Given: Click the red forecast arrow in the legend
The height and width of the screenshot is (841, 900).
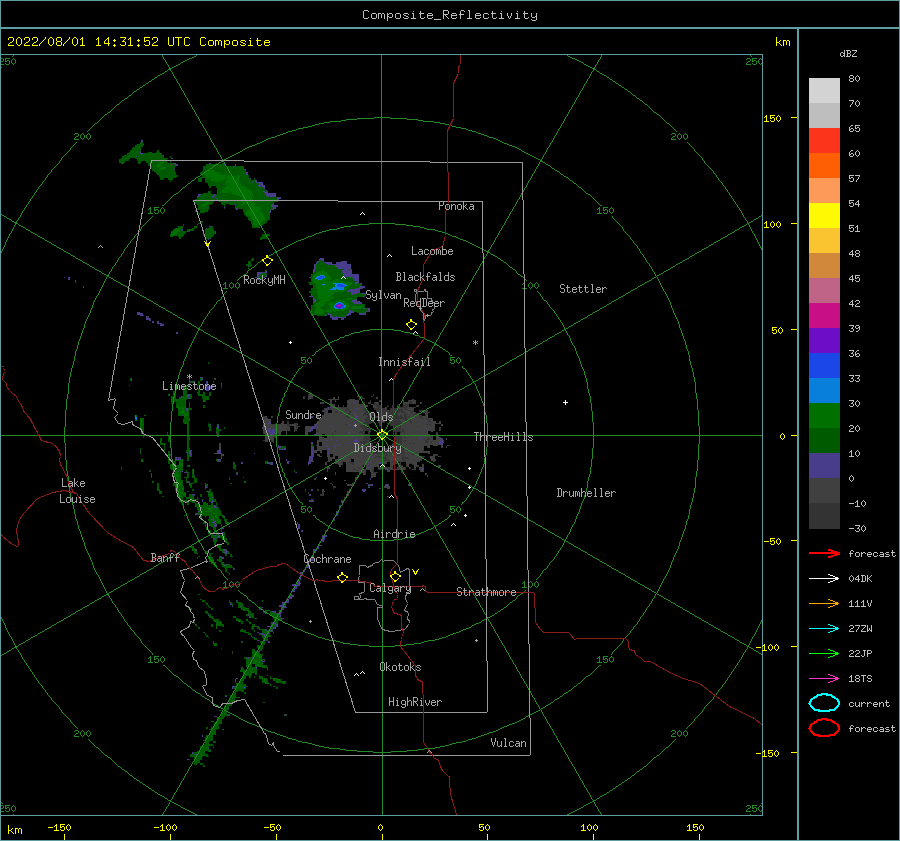Looking at the screenshot, I should click(x=824, y=553).
